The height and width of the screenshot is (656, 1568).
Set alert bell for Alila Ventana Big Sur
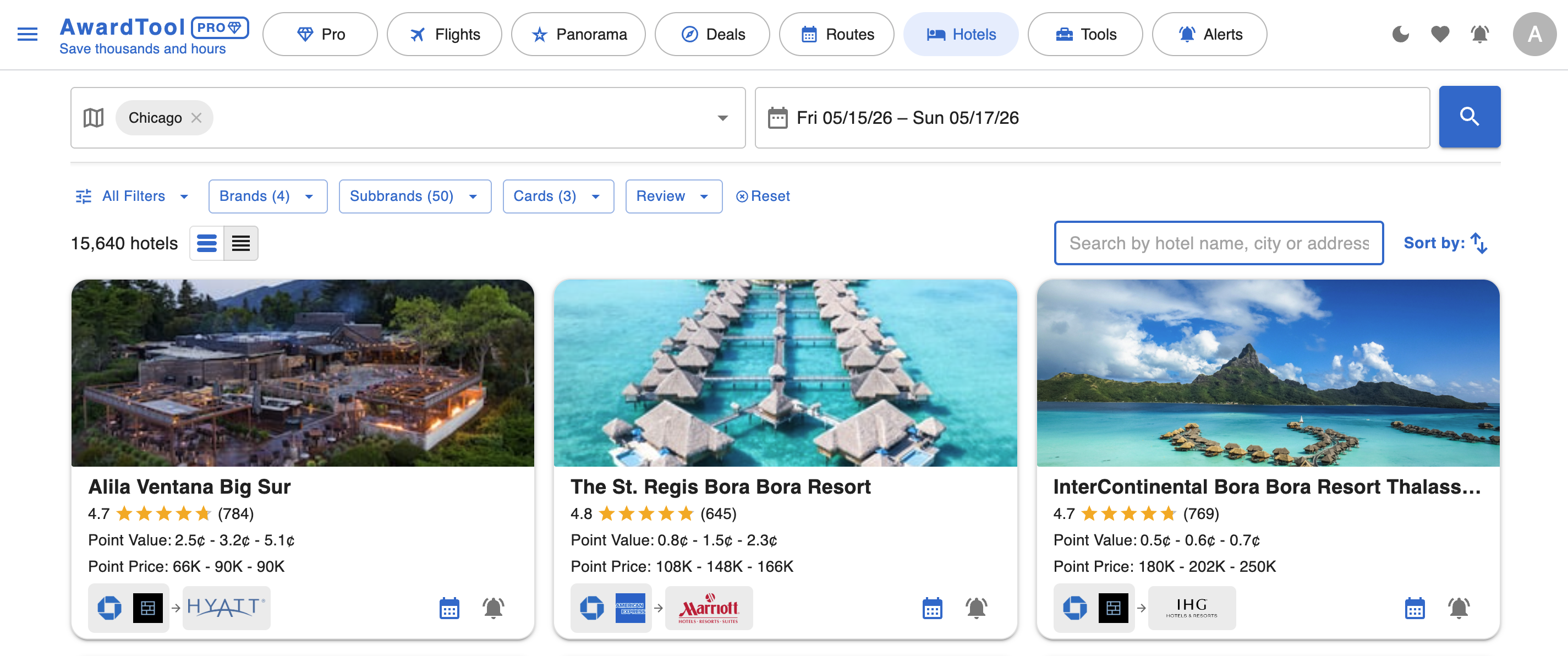coord(494,608)
